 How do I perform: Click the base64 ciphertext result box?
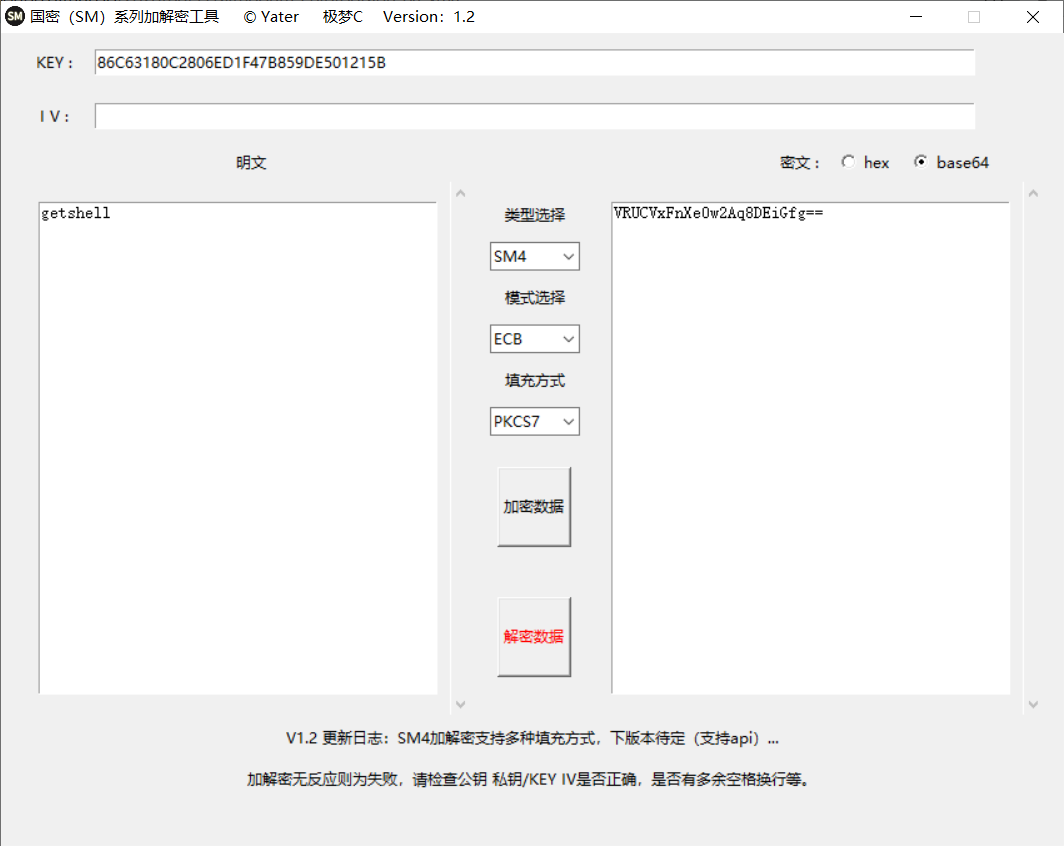click(x=810, y=440)
